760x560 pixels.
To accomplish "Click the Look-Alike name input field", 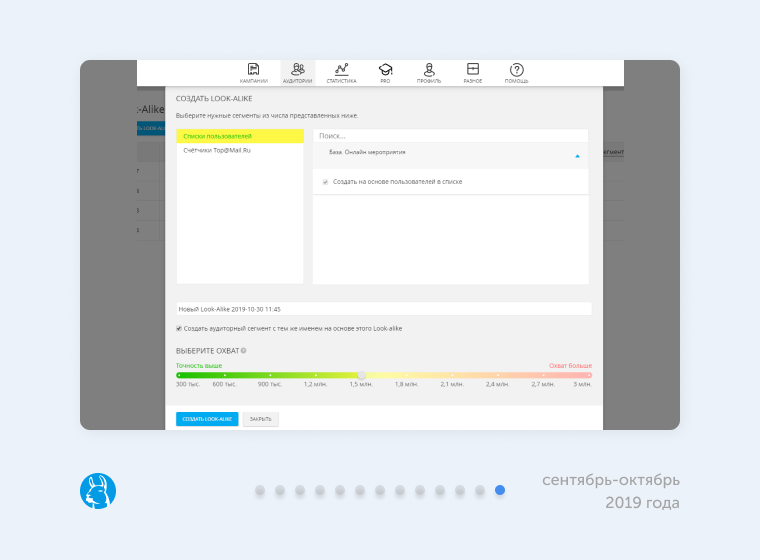I will 384,309.
